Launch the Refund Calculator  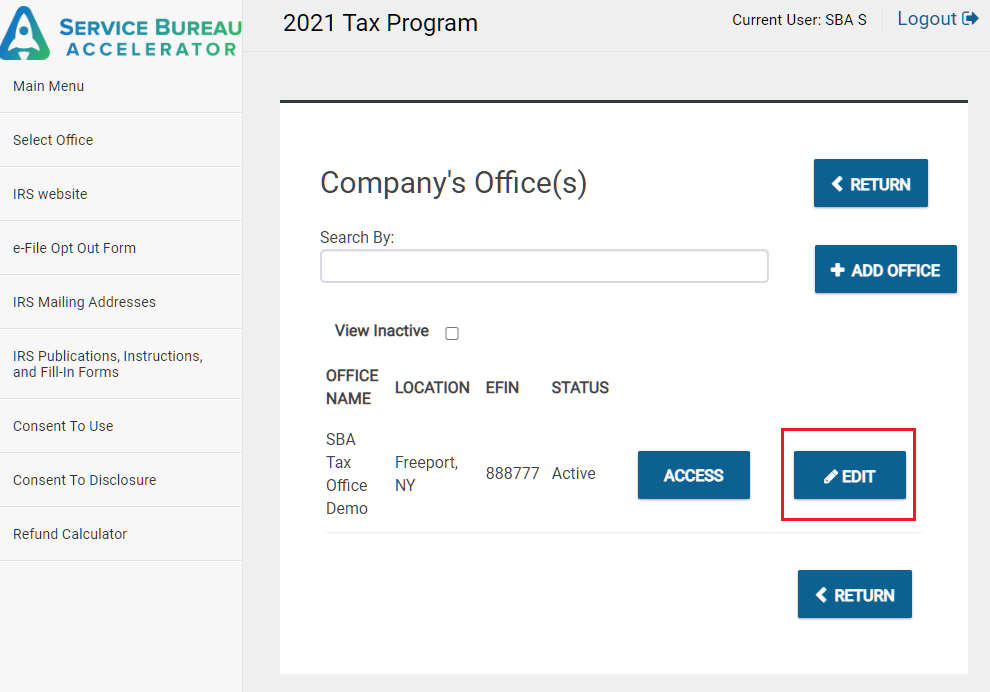coord(70,534)
